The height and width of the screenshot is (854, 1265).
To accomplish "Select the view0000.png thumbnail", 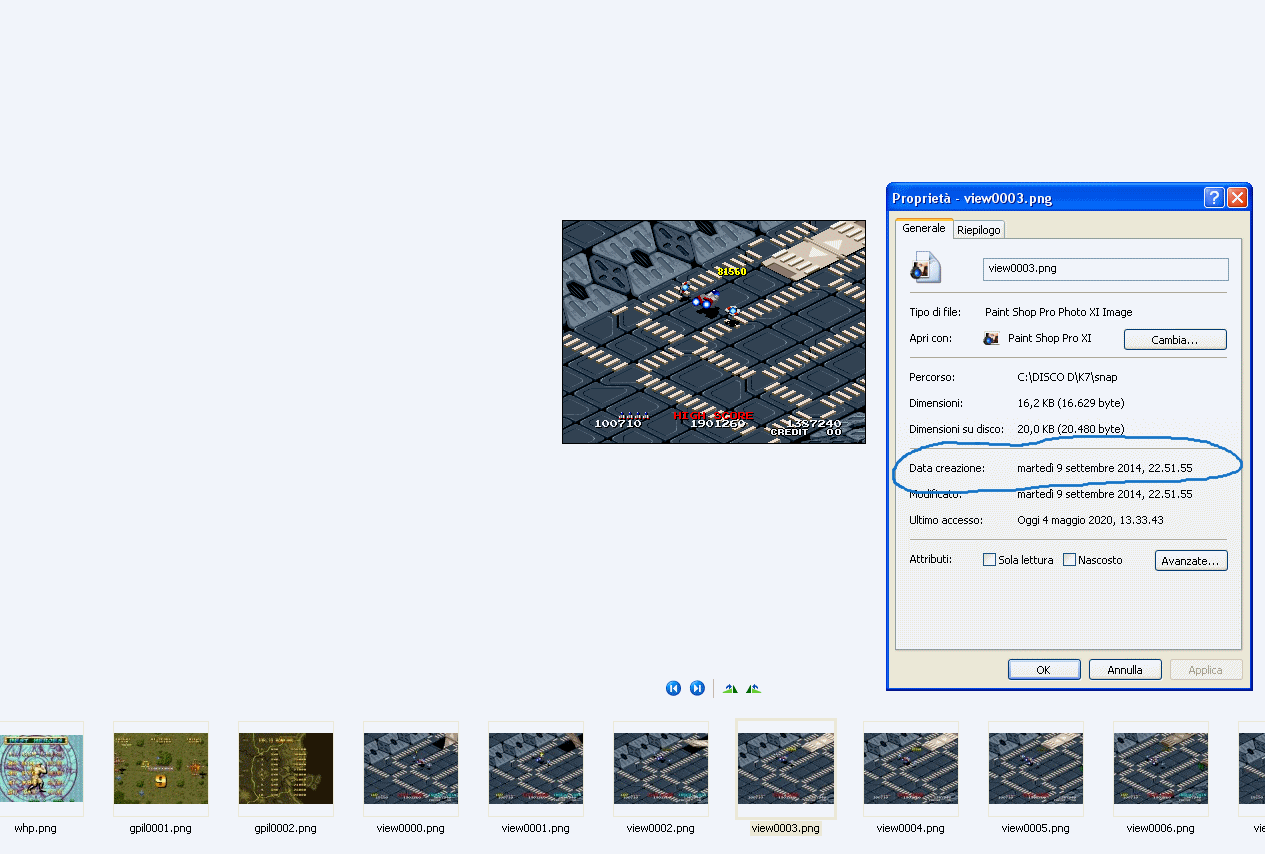I will (x=411, y=769).
